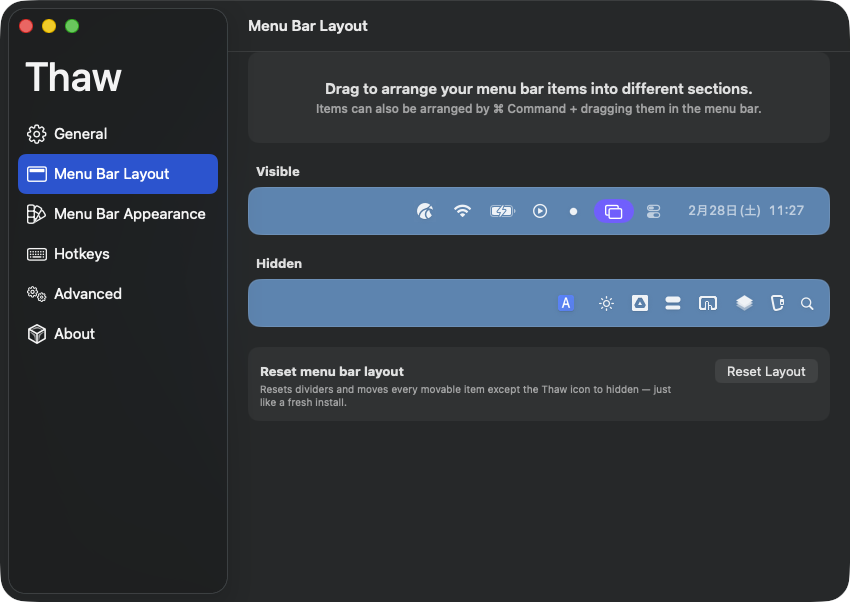Click the date and time clock item
The image size is (850, 602).
click(x=746, y=211)
